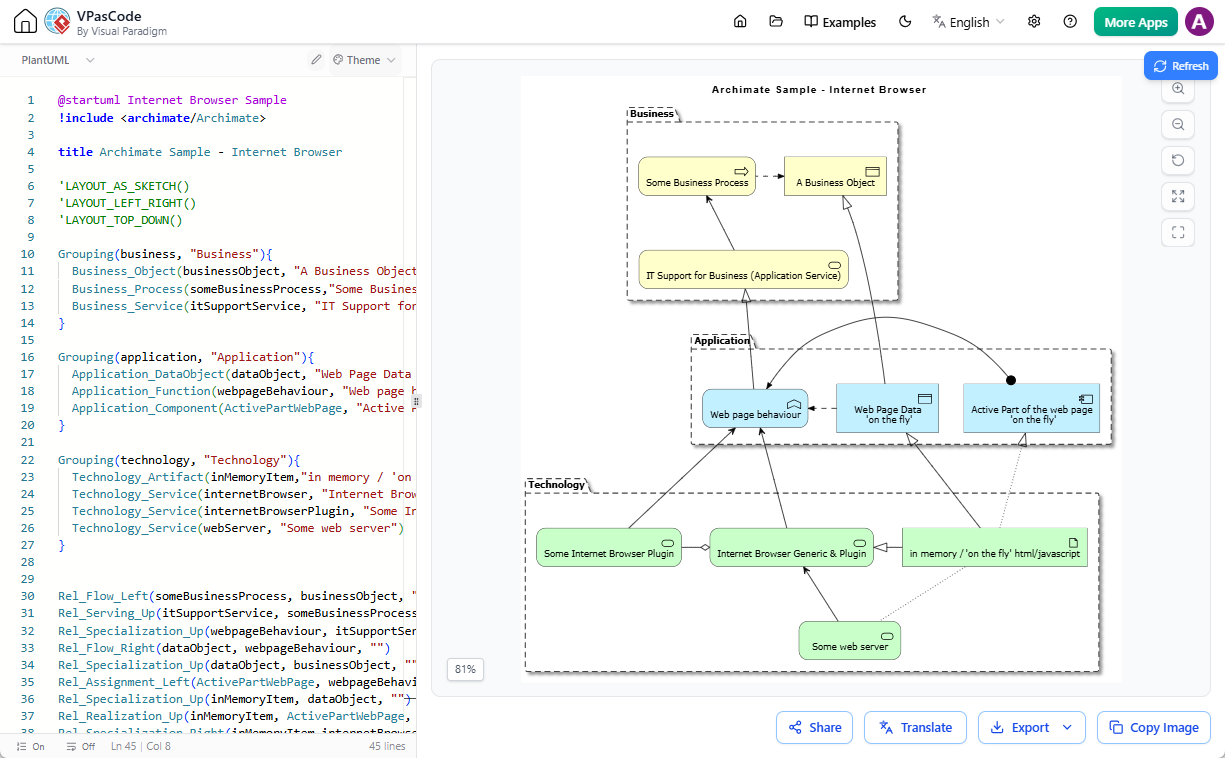This screenshot has height=758, width=1225.
Task: Select 'Some web server' node
Action: [x=850, y=640]
